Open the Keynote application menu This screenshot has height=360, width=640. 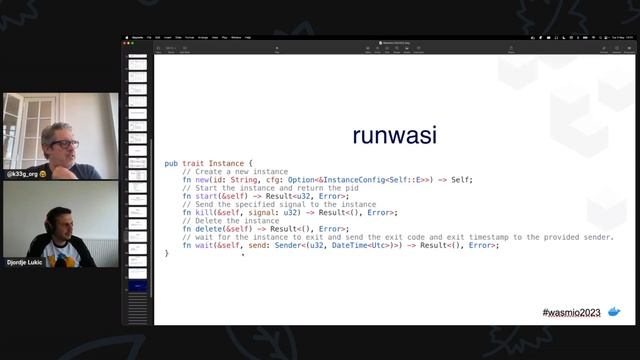[x=138, y=38]
